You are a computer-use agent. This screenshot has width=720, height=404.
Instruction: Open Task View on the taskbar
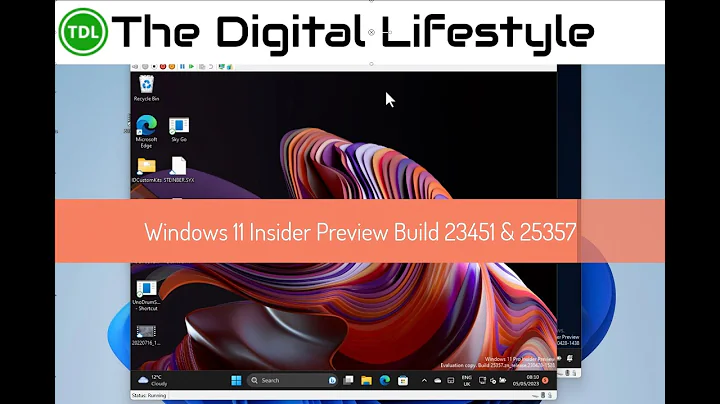click(x=349, y=380)
